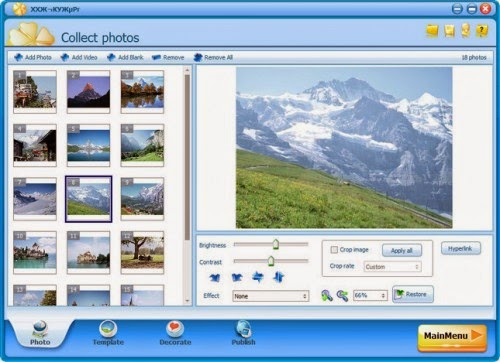Click the first blue rotate icon below Contrast
The width and height of the screenshot is (500, 362).
(x=215, y=277)
